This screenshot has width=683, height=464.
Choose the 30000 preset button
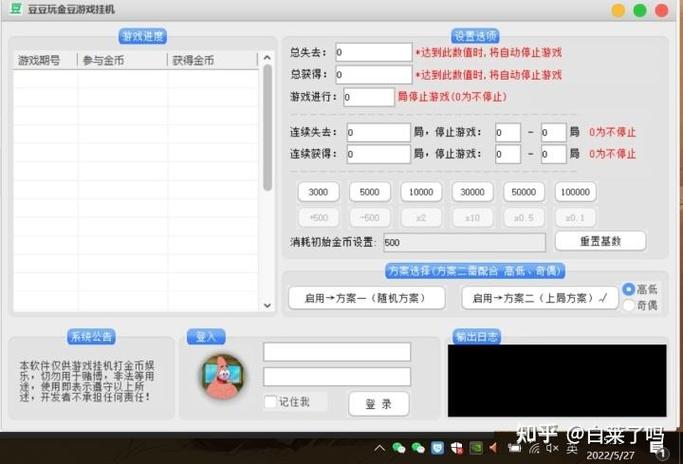[x=473, y=192]
